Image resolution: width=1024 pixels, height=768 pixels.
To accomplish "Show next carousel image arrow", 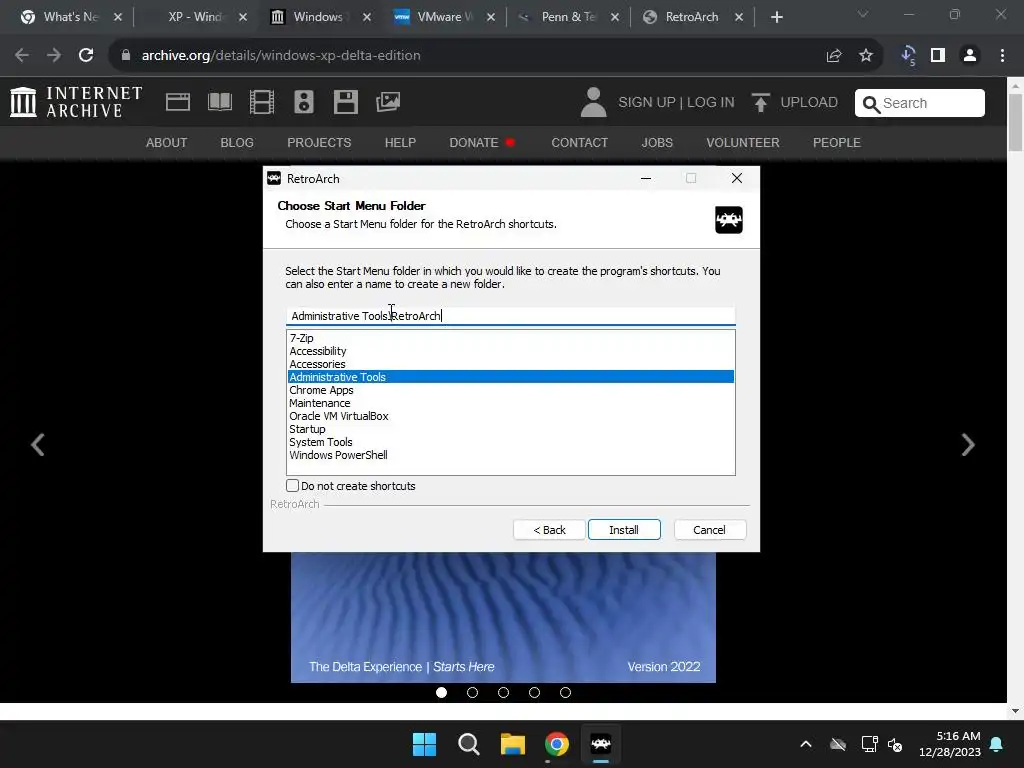I will pyautogui.click(x=968, y=445).
